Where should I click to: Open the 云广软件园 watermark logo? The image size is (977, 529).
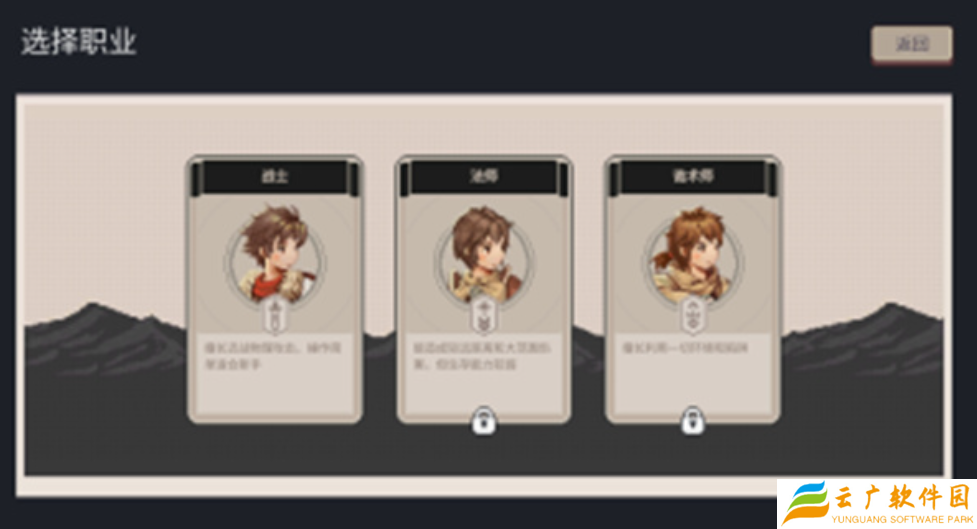(877, 504)
